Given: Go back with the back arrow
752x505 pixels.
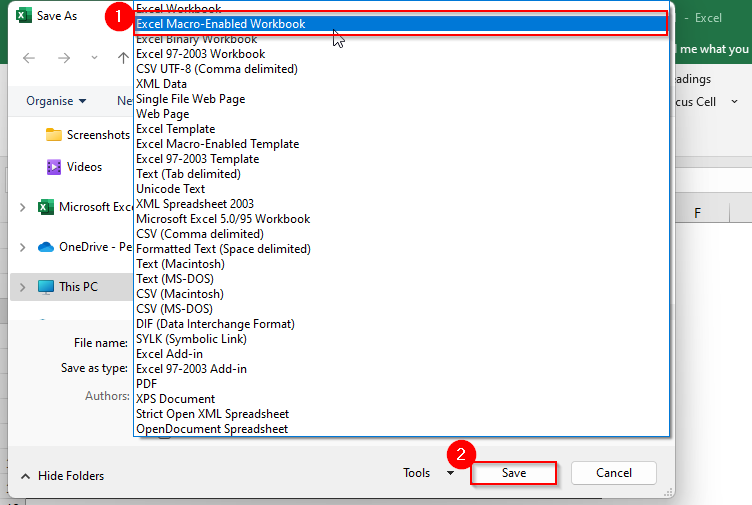Looking at the screenshot, I should pos(29,58).
